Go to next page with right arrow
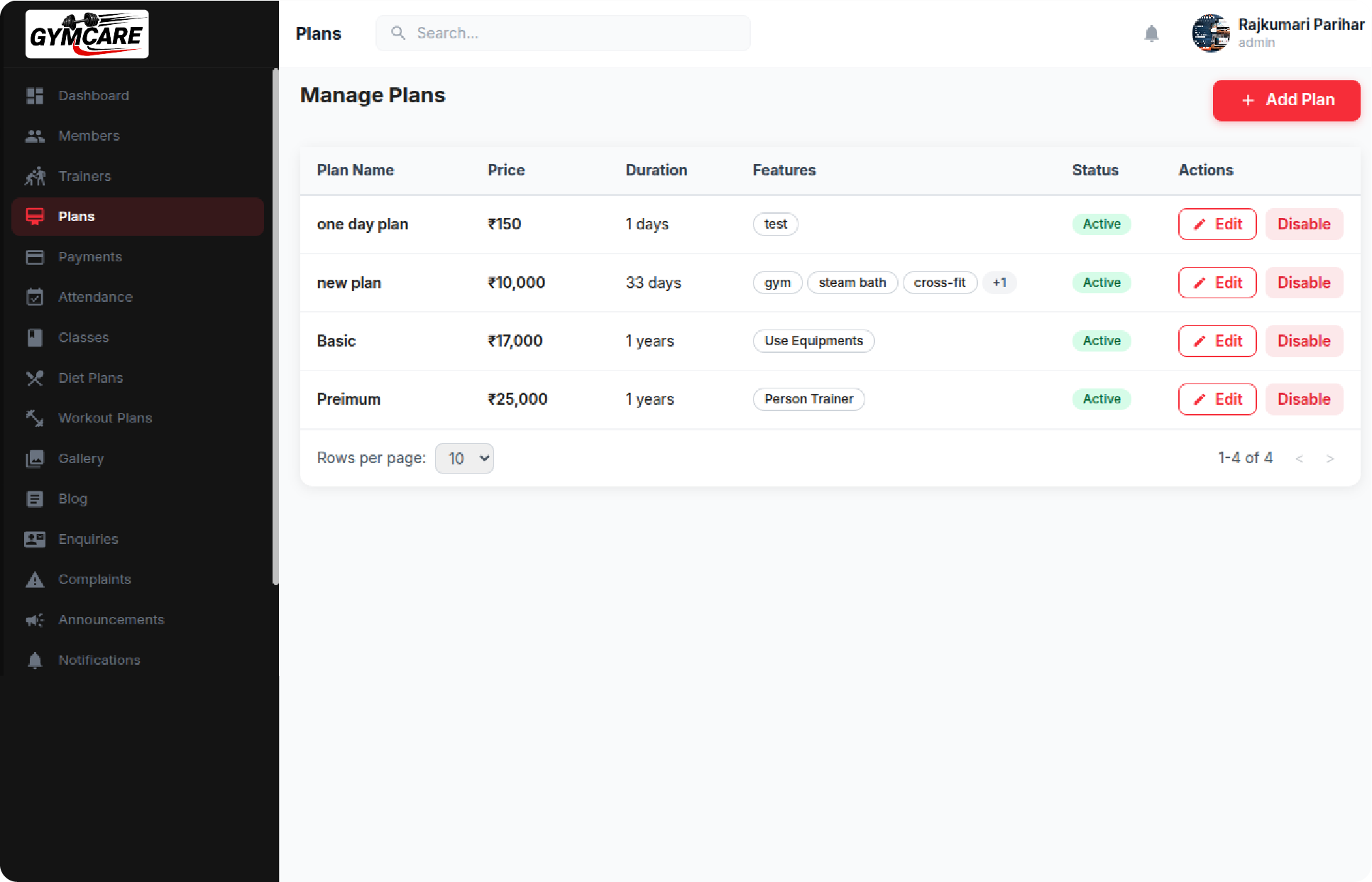 (x=1331, y=458)
